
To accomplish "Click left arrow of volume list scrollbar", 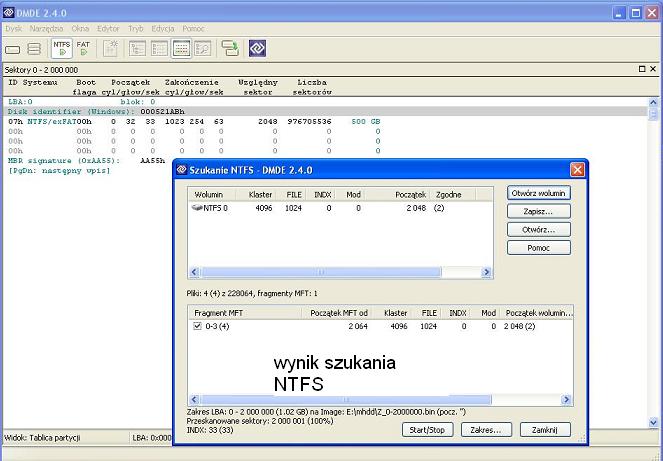I will tap(194, 272).
